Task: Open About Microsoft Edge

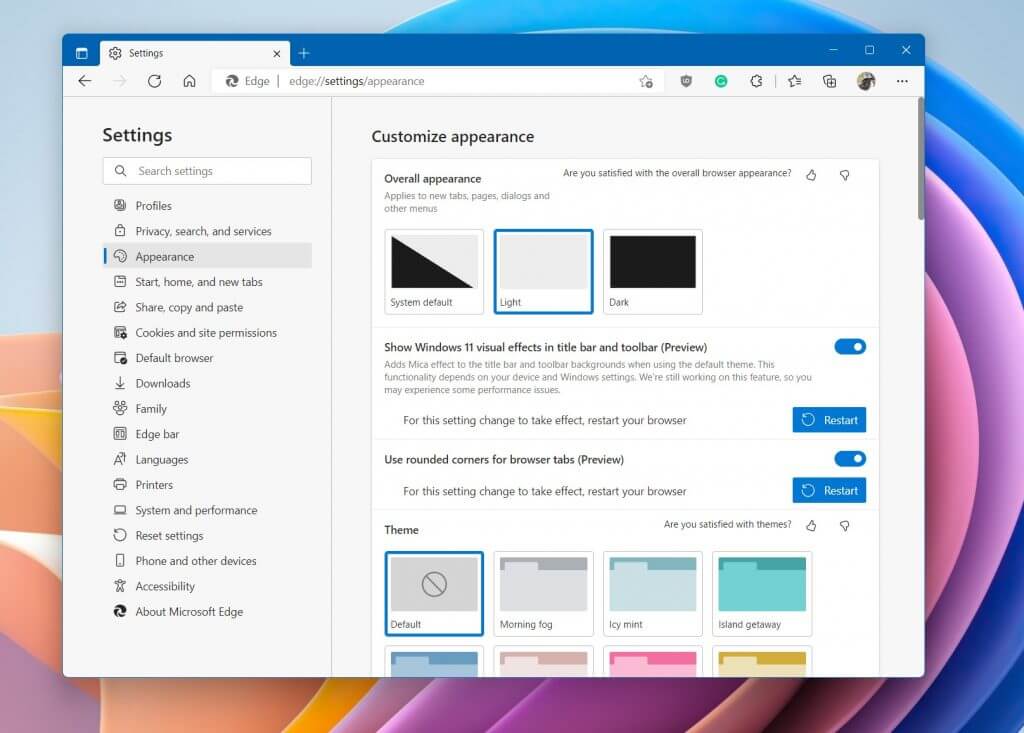Action: pyautogui.click(x=208, y=611)
